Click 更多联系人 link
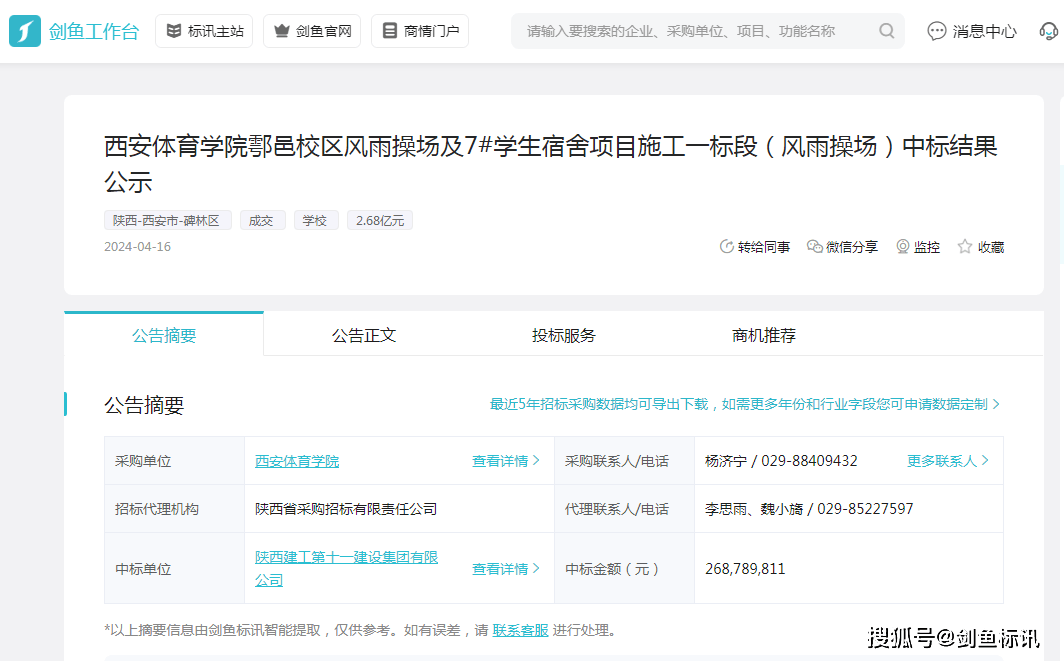This screenshot has height=661, width=1064. tap(947, 461)
